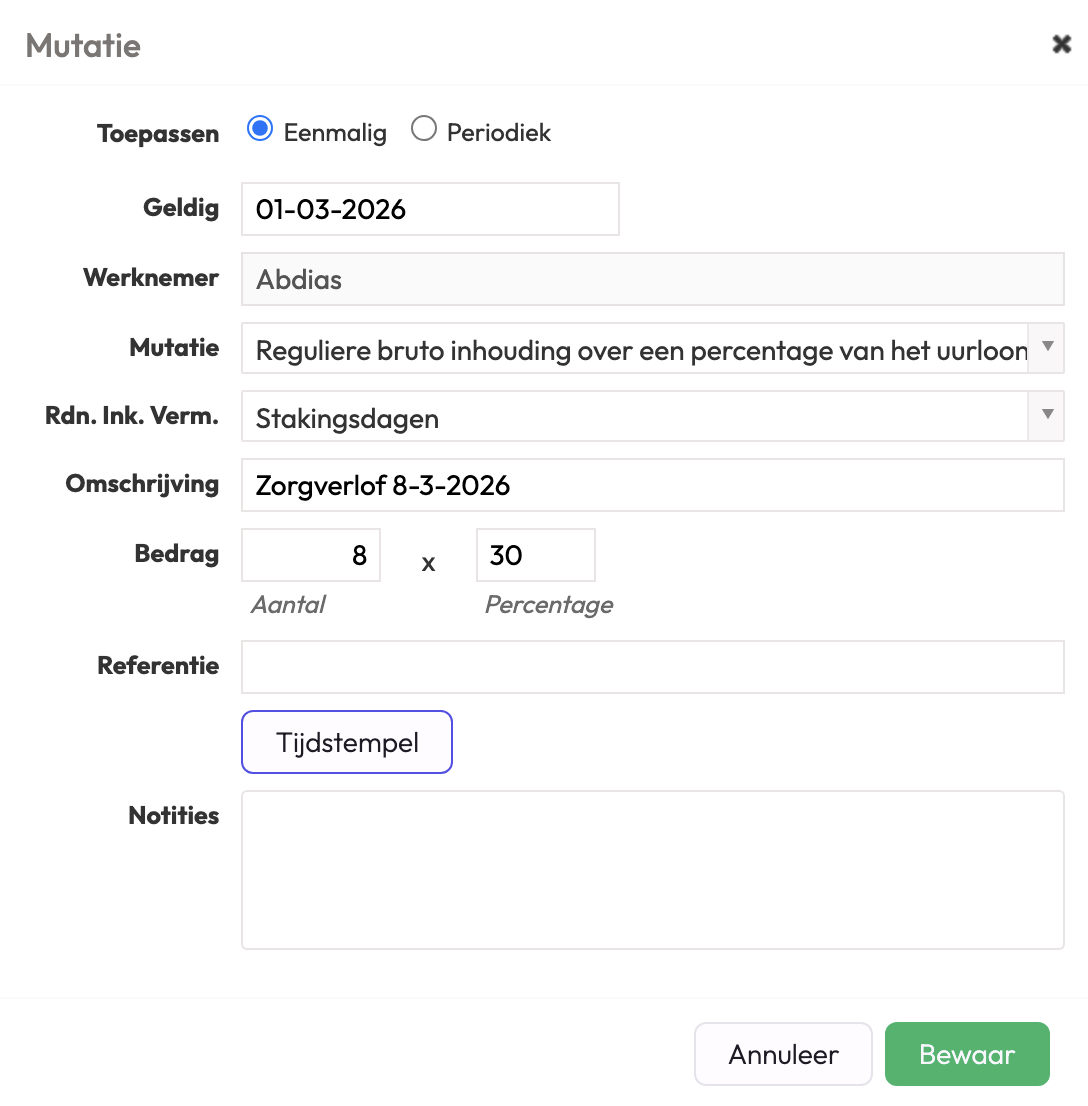Focus the empty Referentie field
This screenshot has width=1088, height=1106.
[652, 667]
